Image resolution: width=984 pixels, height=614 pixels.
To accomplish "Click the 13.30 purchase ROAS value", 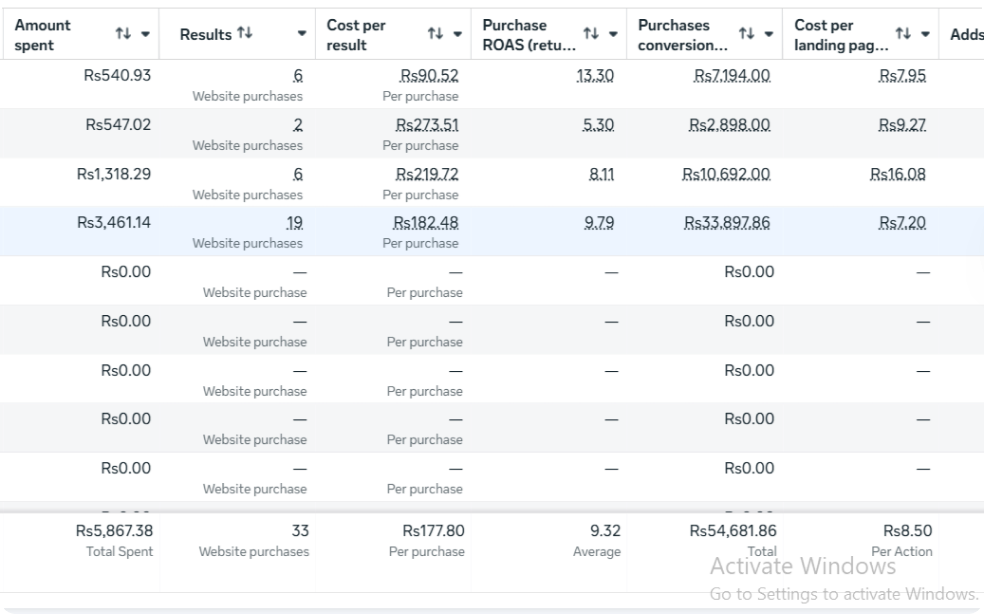I will pos(595,75).
